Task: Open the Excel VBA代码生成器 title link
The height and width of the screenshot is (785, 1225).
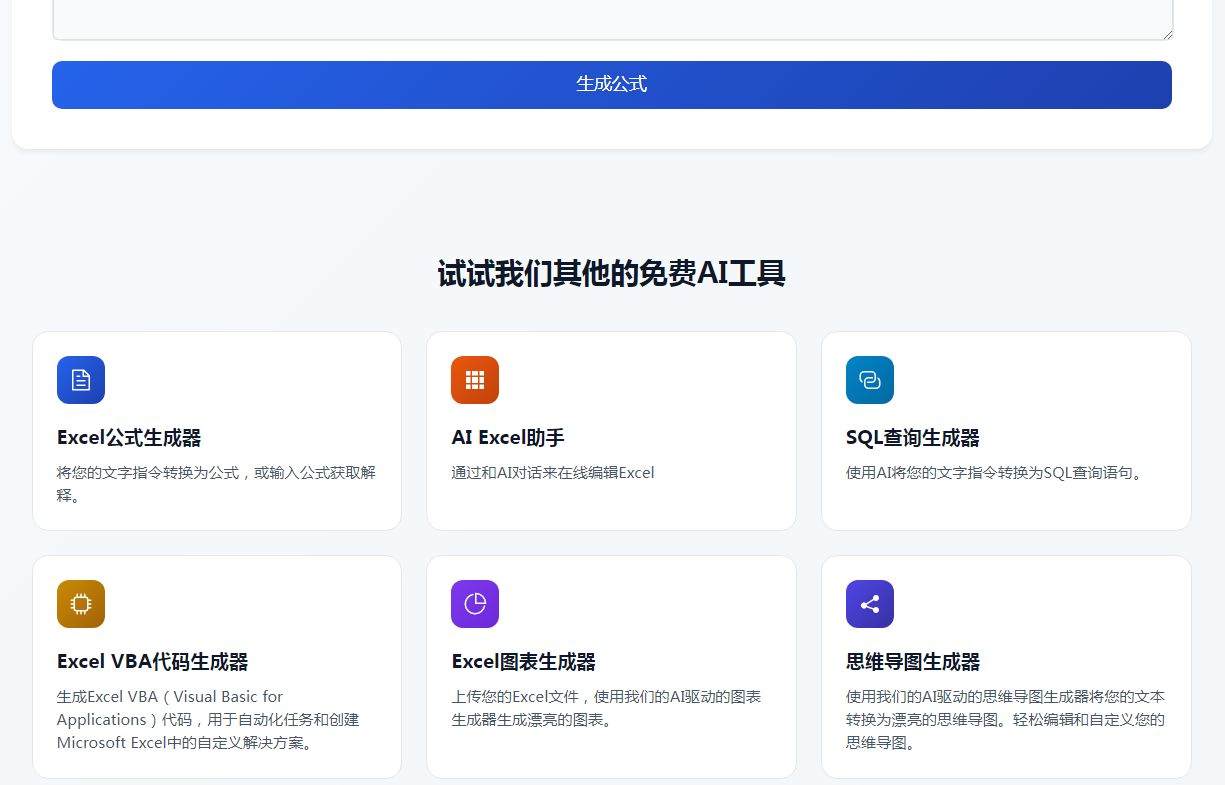Action: click(152, 662)
